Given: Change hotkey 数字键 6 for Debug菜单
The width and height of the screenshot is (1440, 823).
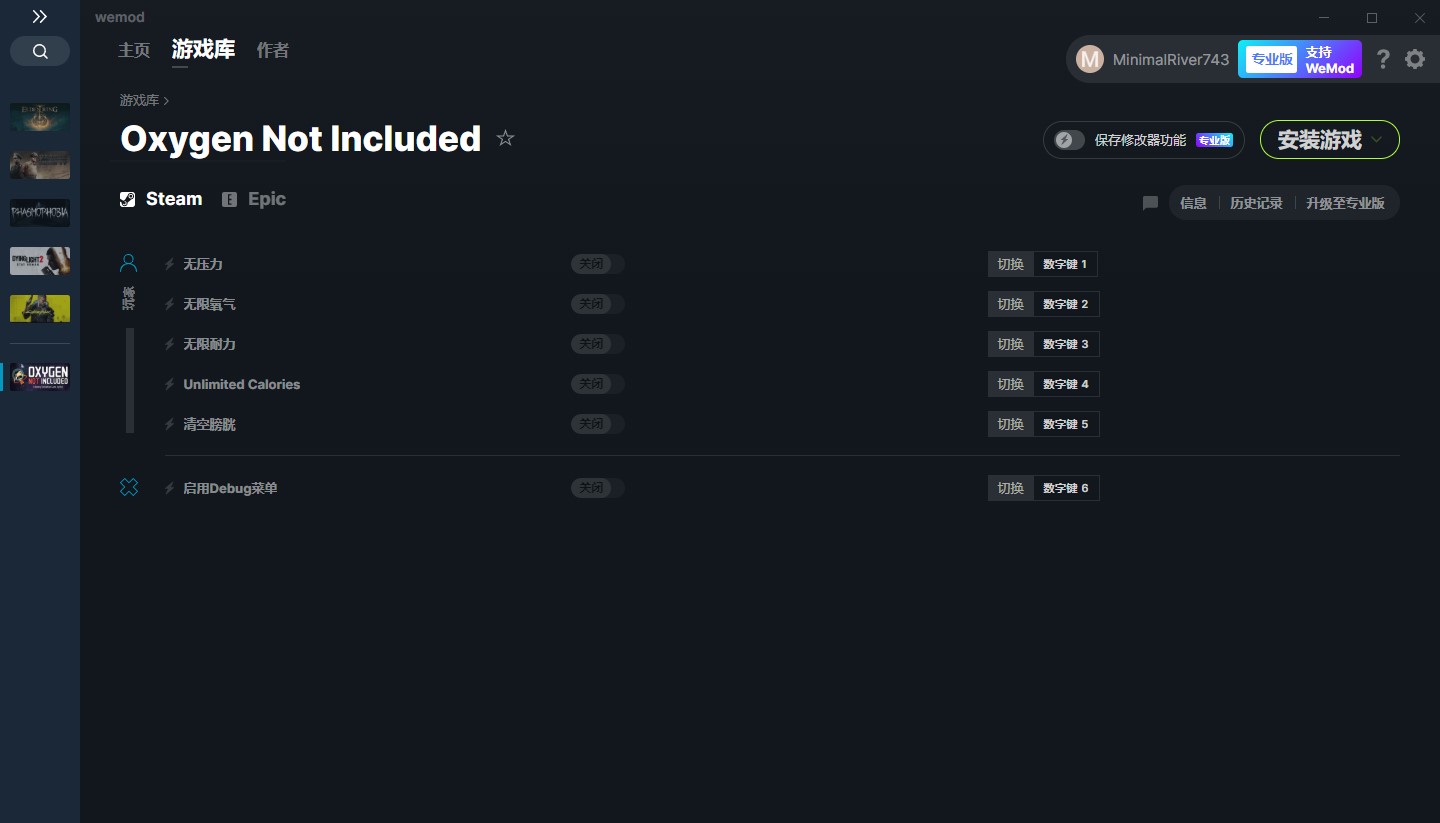Looking at the screenshot, I should [1065, 488].
